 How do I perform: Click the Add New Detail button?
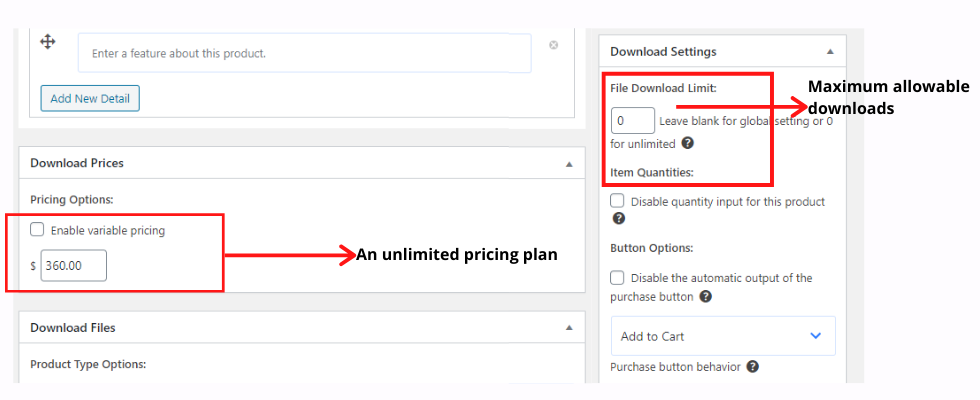tap(90, 98)
